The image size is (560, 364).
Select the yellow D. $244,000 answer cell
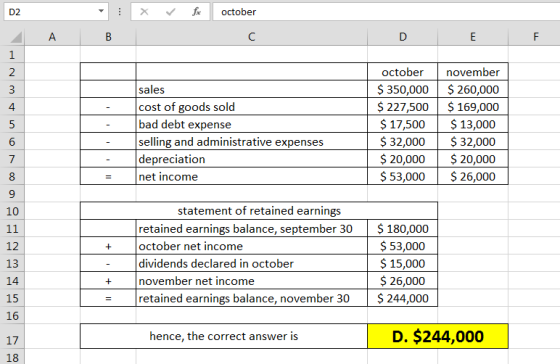pyautogui.click(x=438, y=336)
